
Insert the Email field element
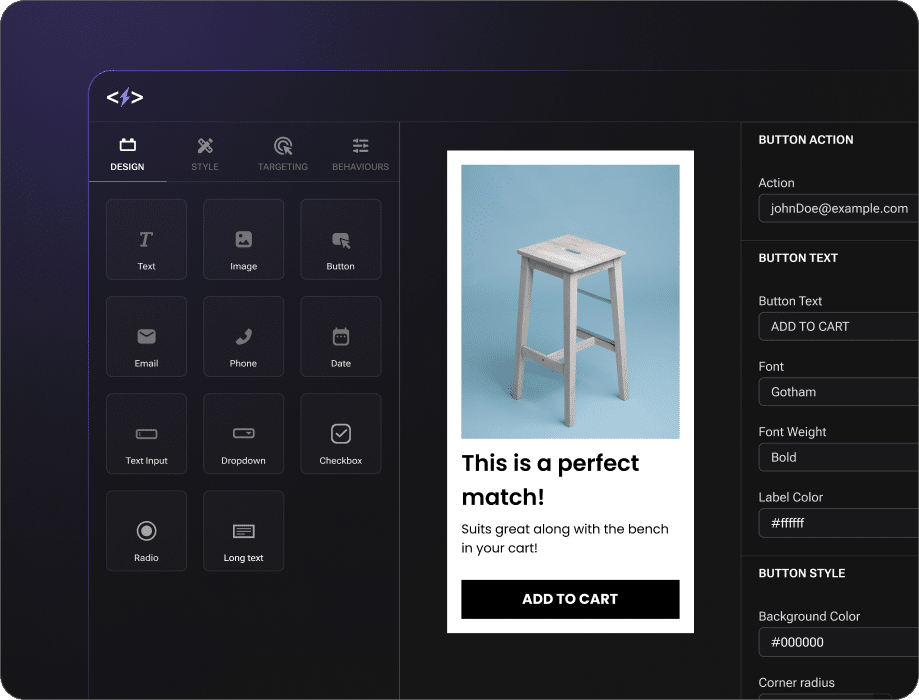[x=146, y=337]
